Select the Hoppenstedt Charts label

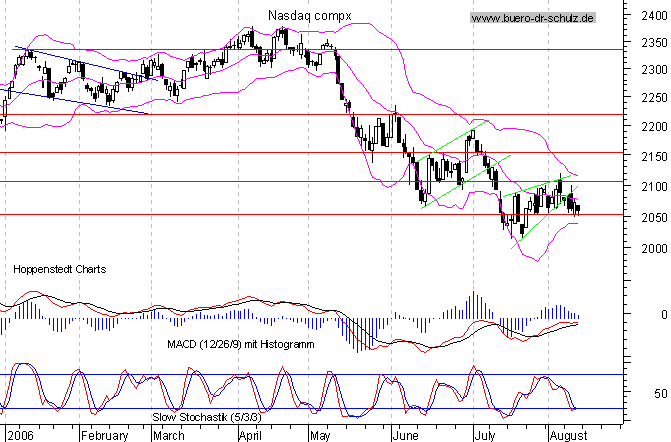(x=59, y=269)
